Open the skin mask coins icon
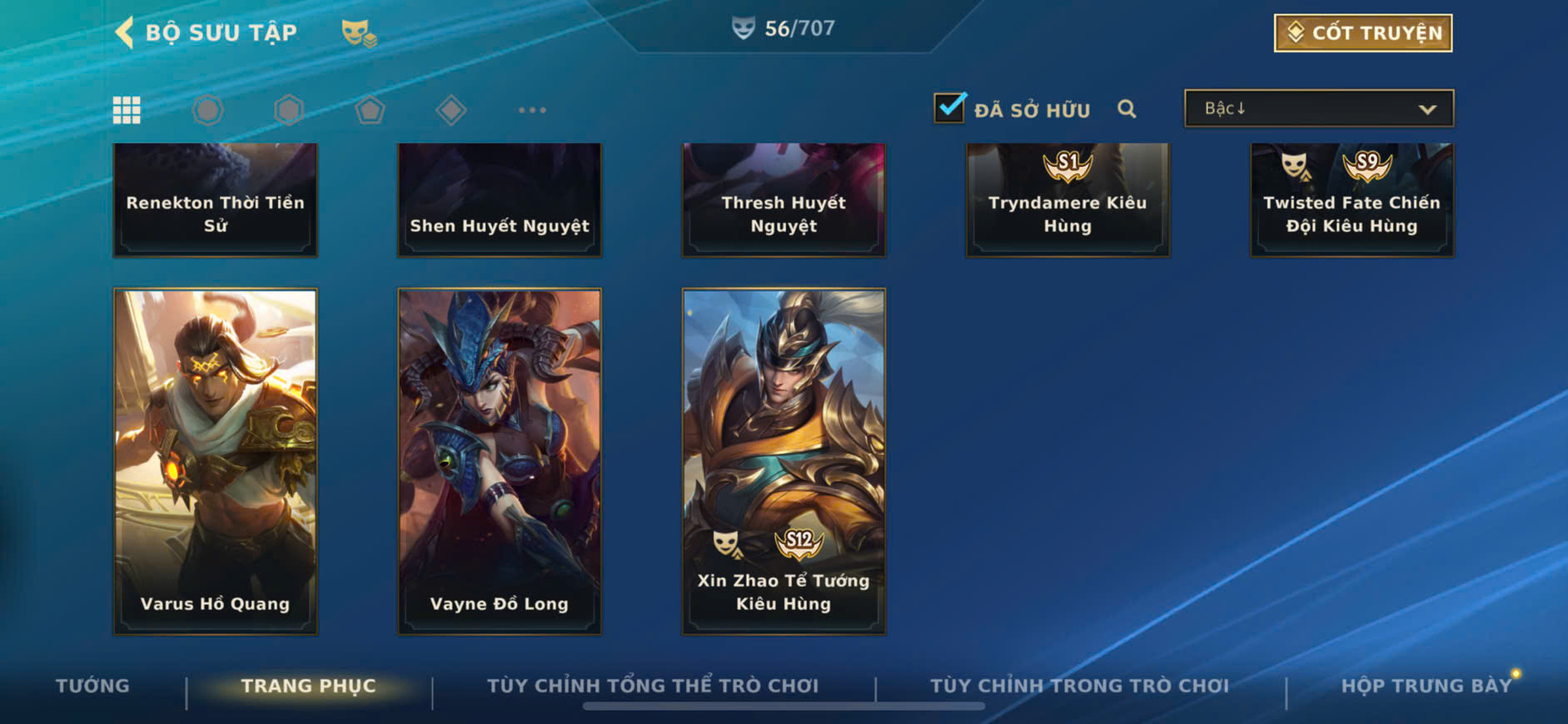The image size is (1568, 724). pos(359,33)
